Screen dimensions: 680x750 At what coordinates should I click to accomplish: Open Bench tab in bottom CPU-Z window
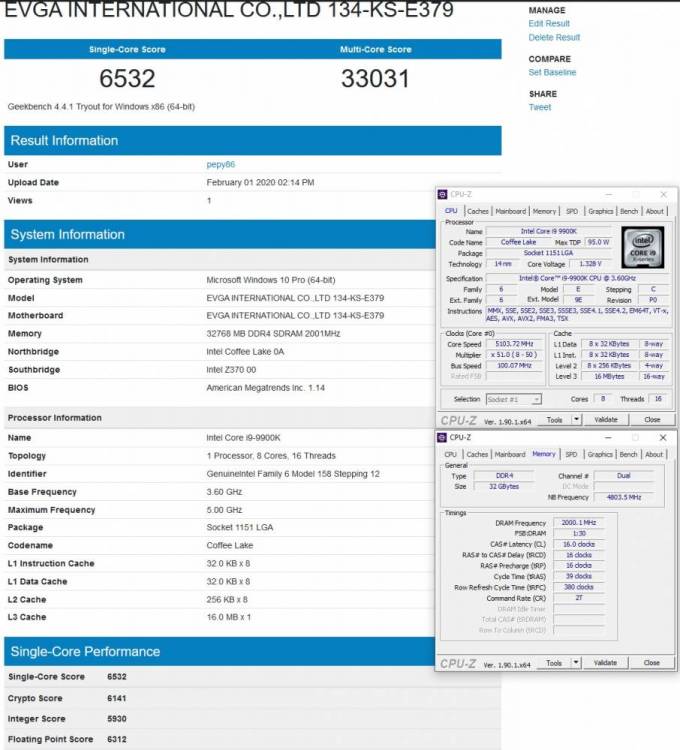point(628,454)
